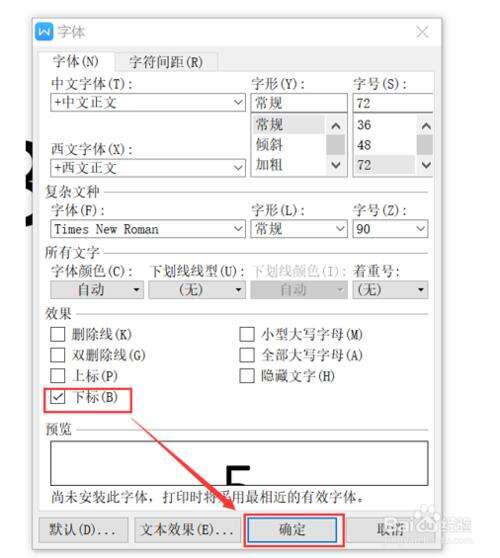Click up arrow in font style list
500x558 pixels.
(336, 126)
